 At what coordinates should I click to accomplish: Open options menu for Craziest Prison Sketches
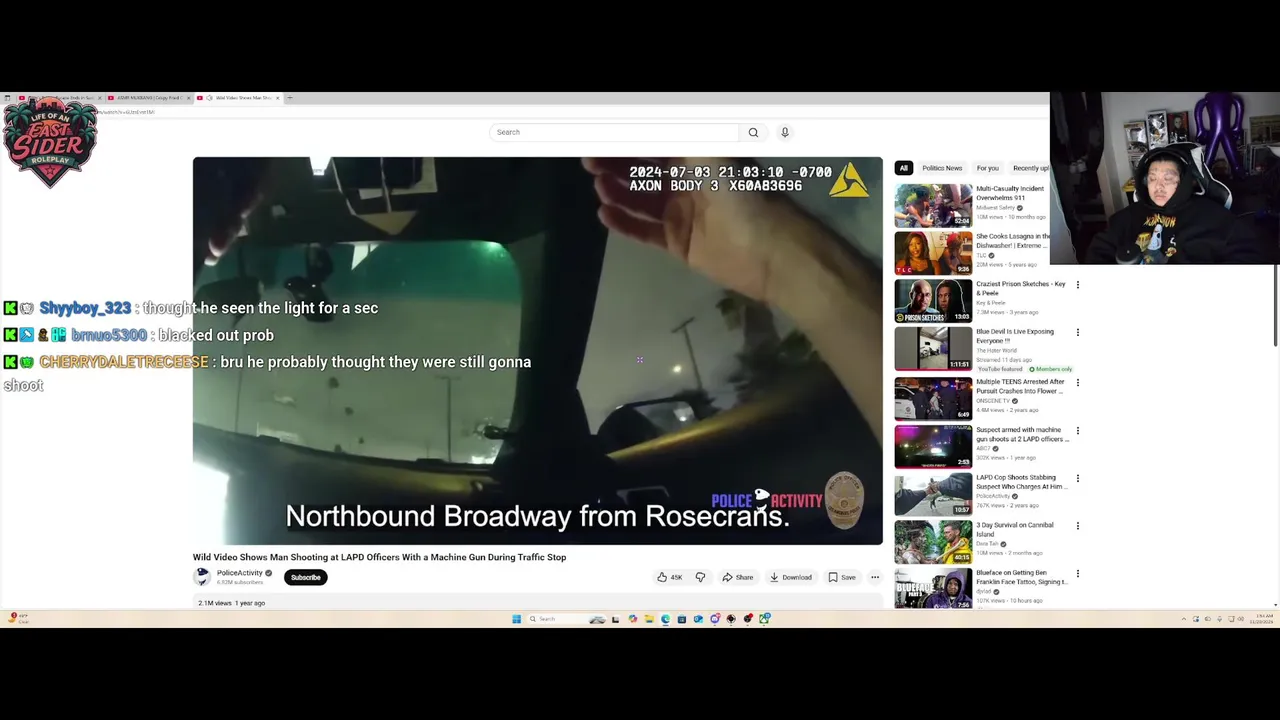[1077, 285]
